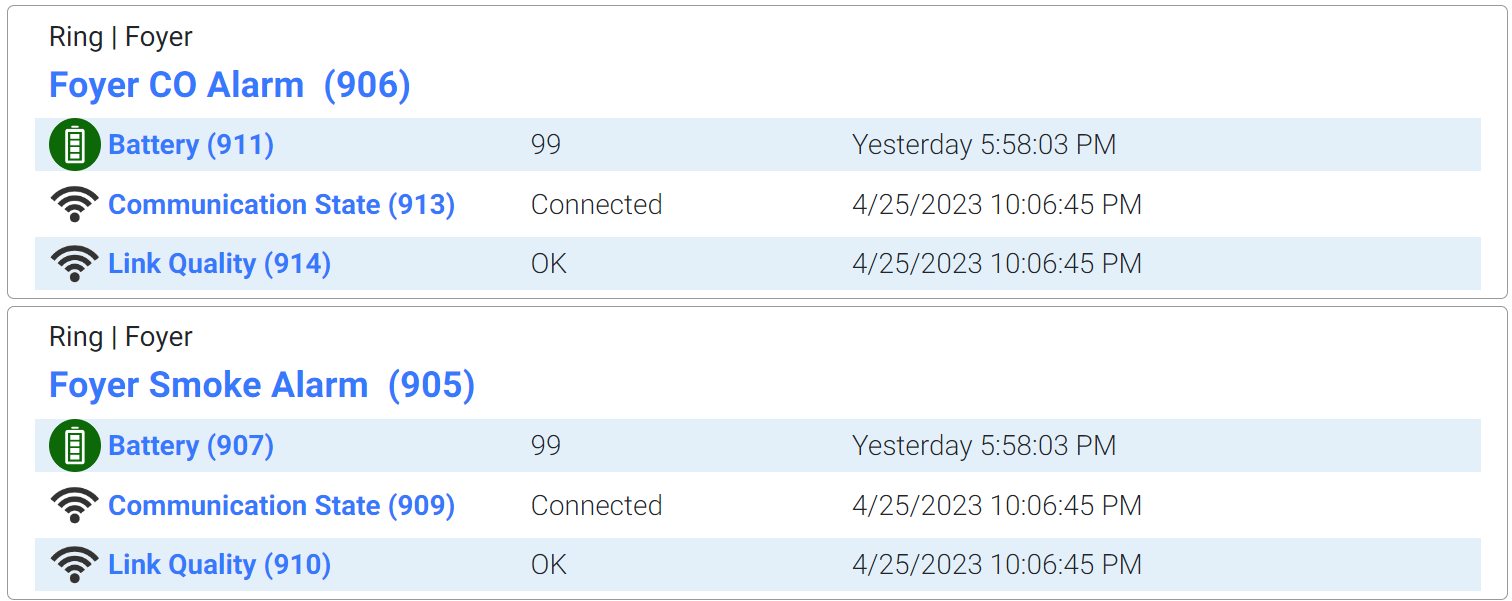Screen dimensions: 1512x601
Task: Open the Link Quality (910) link
Action: coord(219,564)
